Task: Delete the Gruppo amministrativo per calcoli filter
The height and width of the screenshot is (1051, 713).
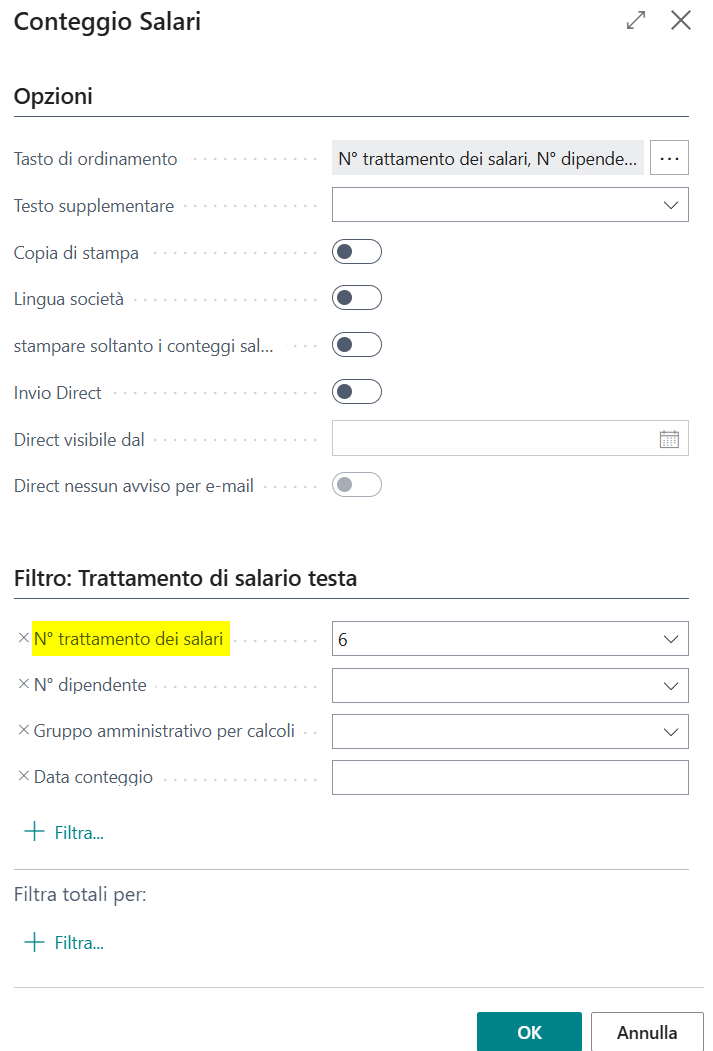Action: click(23, 731)
